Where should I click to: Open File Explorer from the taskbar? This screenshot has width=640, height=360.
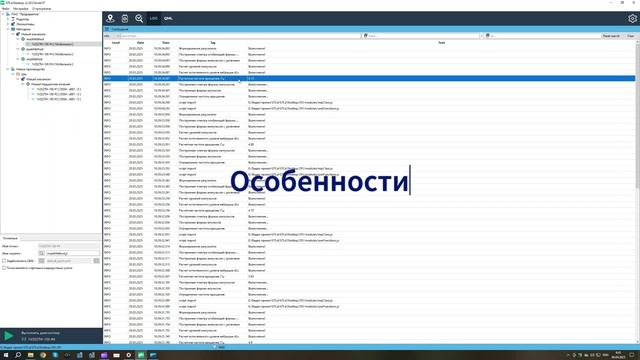coord(31,355)
